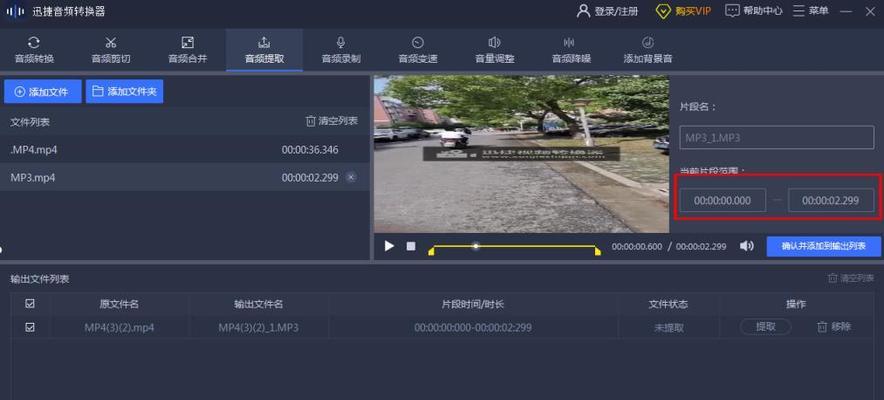
Task: Mute the preview with the speaker icon
Action: pyautogui.click(x=746, y=246)
